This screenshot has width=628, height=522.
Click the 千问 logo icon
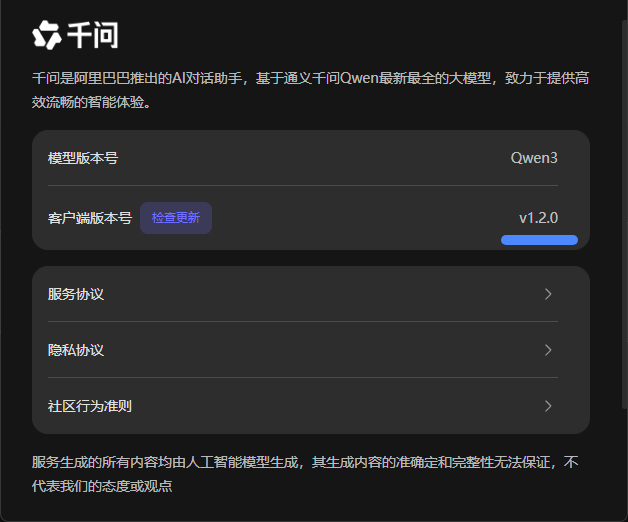(47, 35)
